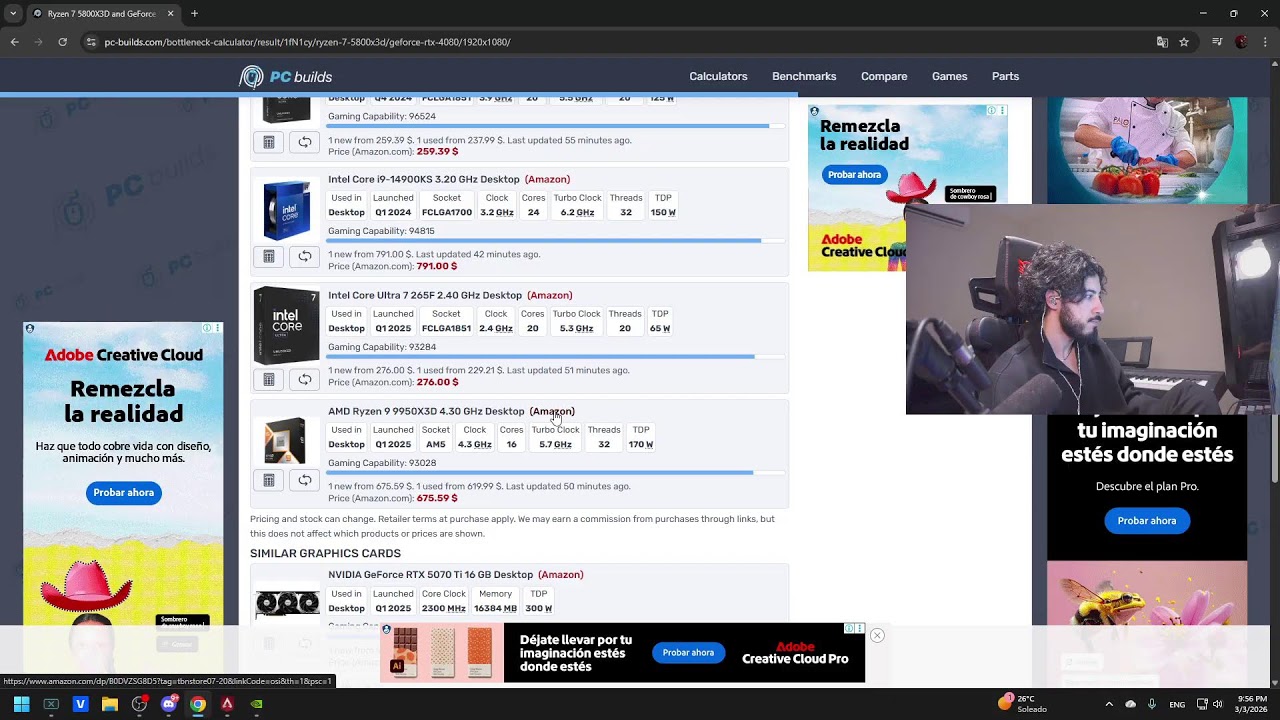Click Gaming Capability: 94815 text
Screen dimensions: 1280x720
point(381,231)
